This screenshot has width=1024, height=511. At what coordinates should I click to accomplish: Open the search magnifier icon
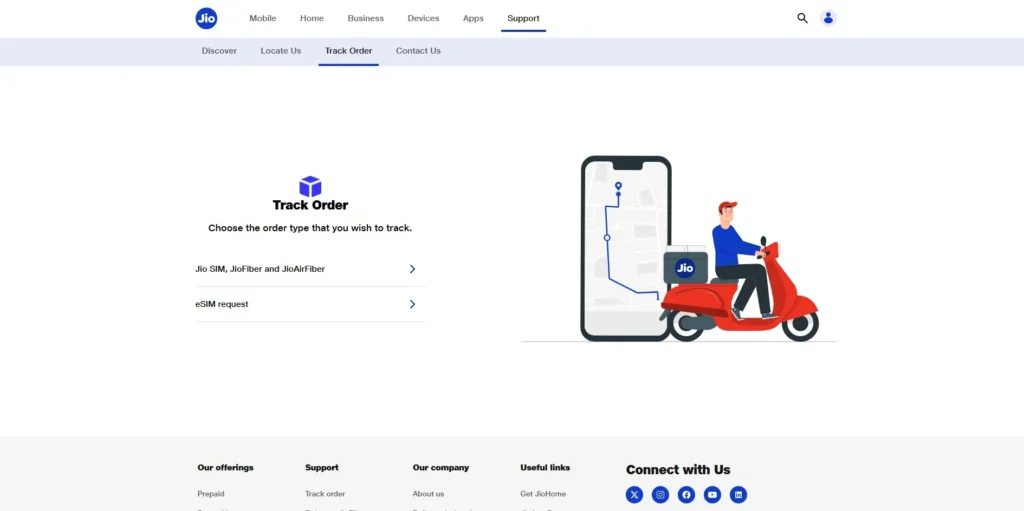803,18
